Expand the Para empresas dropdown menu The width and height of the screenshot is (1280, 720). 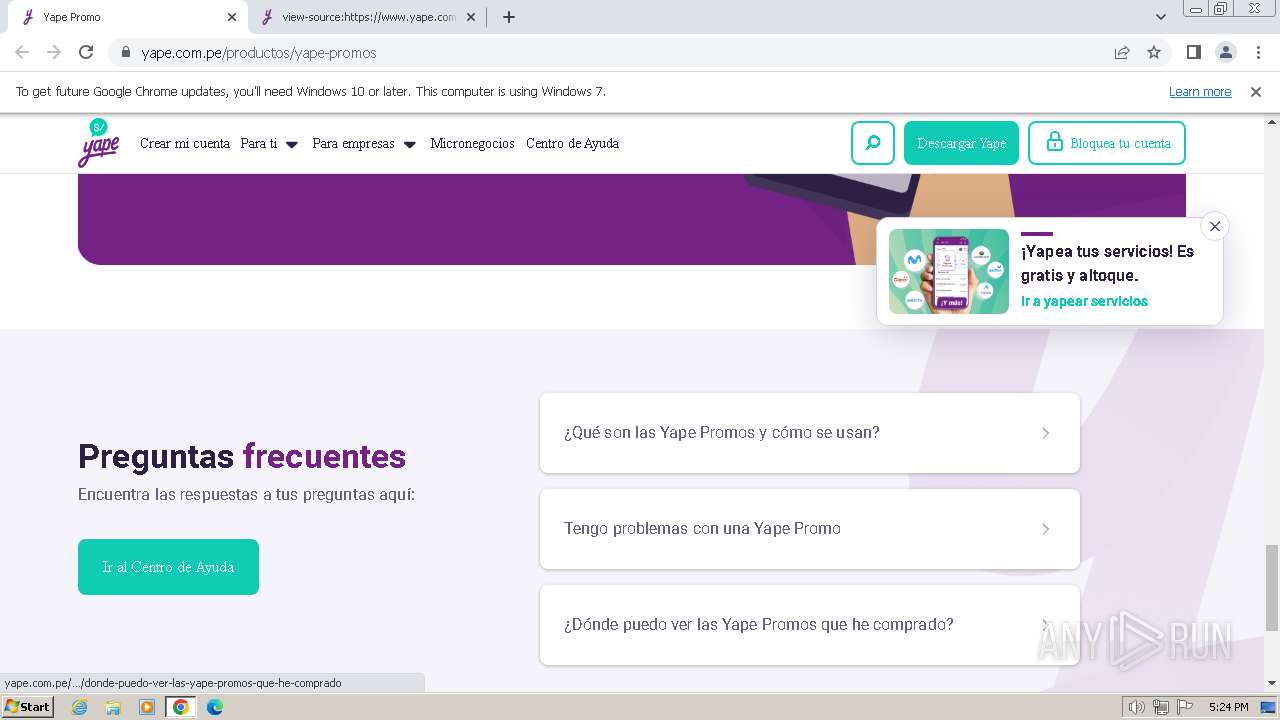(x=364, y=143)
